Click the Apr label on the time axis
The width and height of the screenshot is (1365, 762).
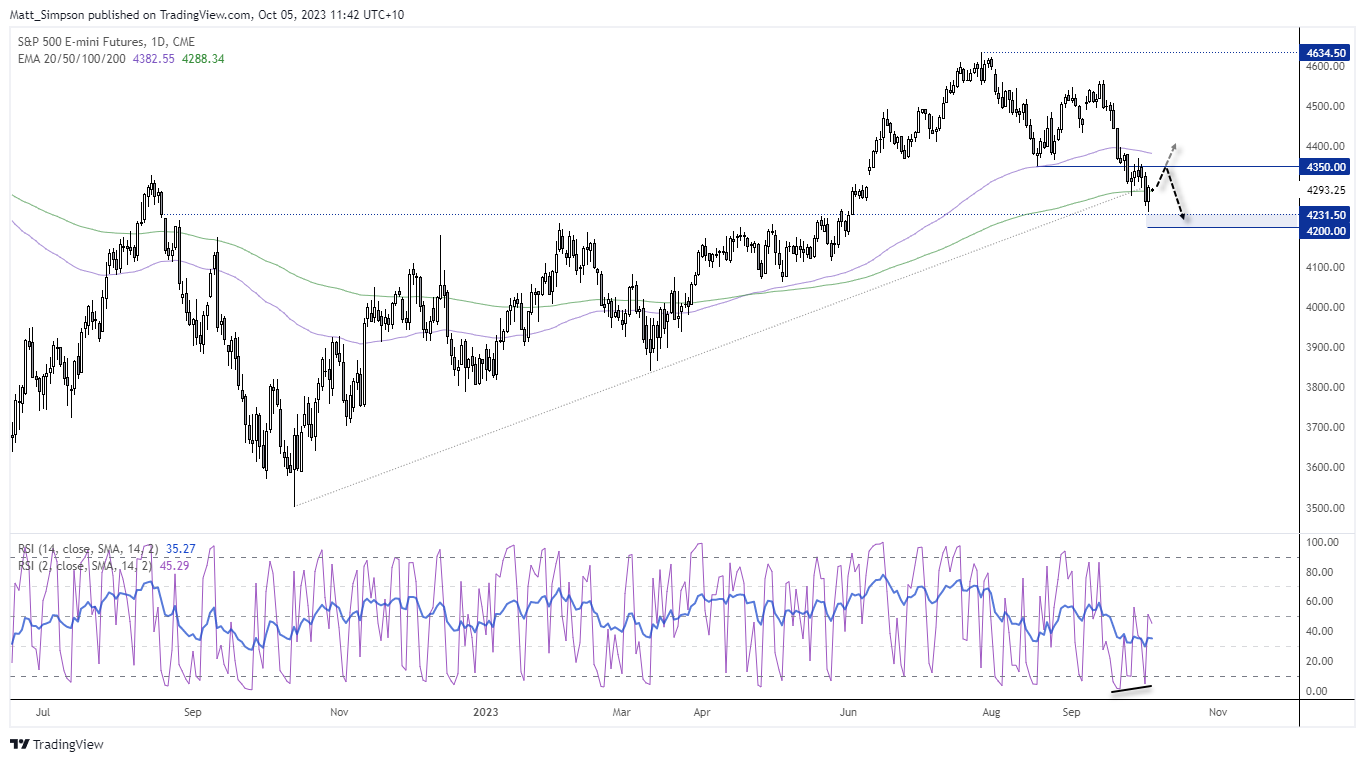tap(703, 713)
